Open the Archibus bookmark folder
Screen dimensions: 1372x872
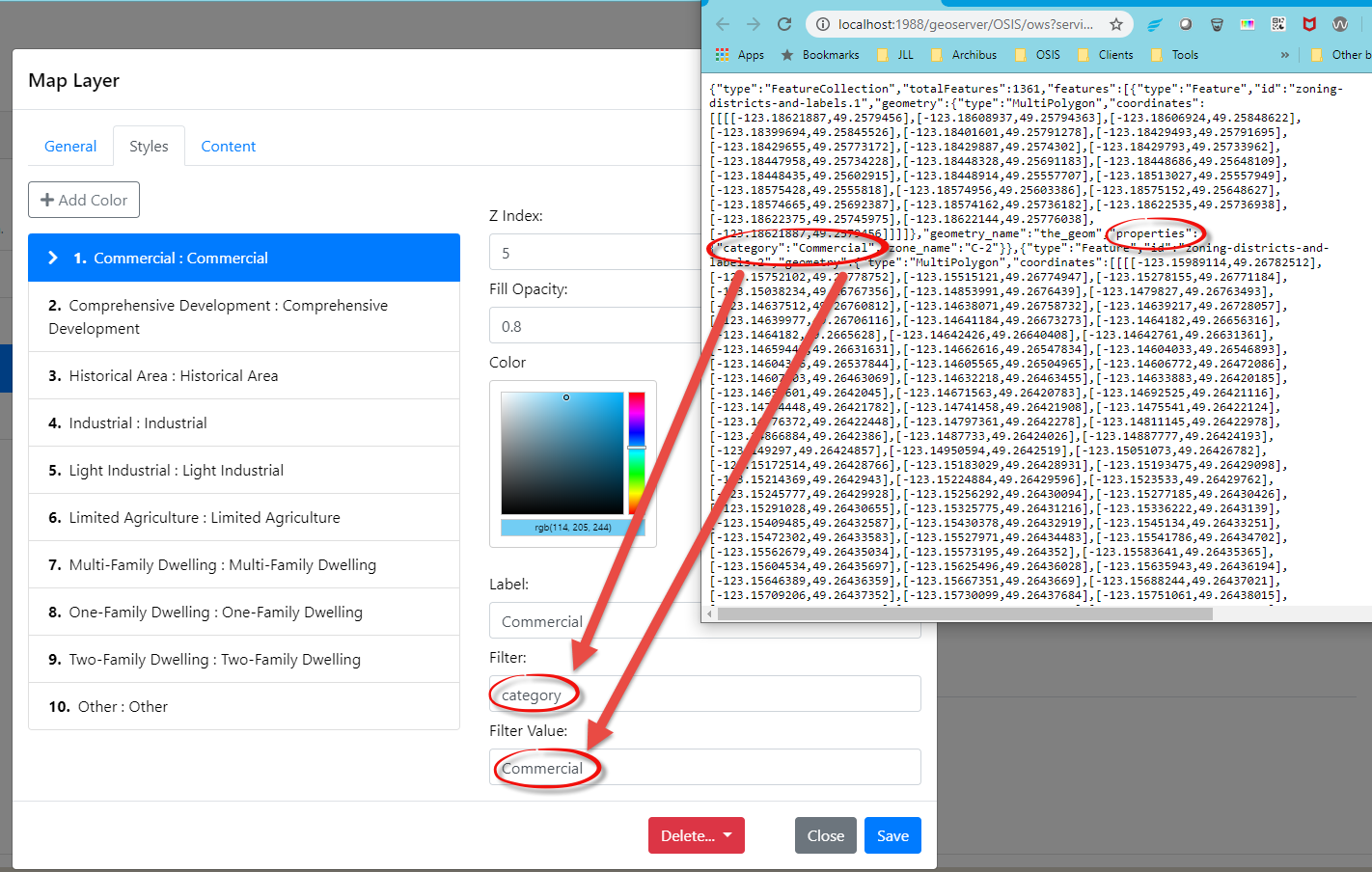point(963,55)
